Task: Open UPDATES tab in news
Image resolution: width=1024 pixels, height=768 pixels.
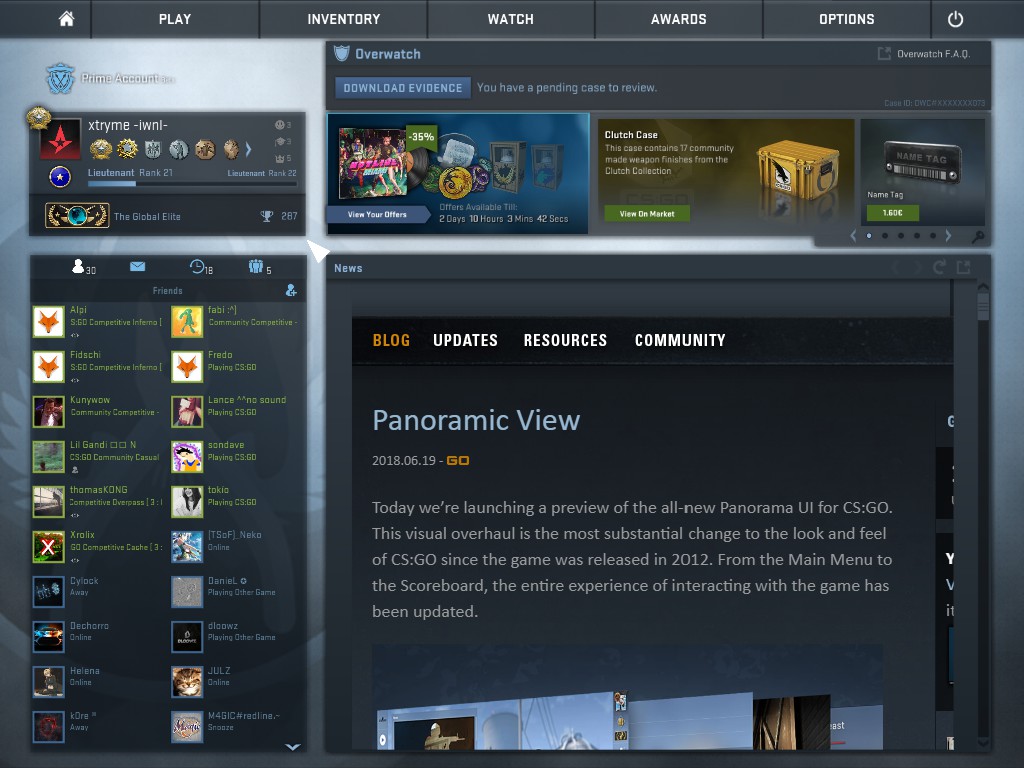Action: click(465, 340)
